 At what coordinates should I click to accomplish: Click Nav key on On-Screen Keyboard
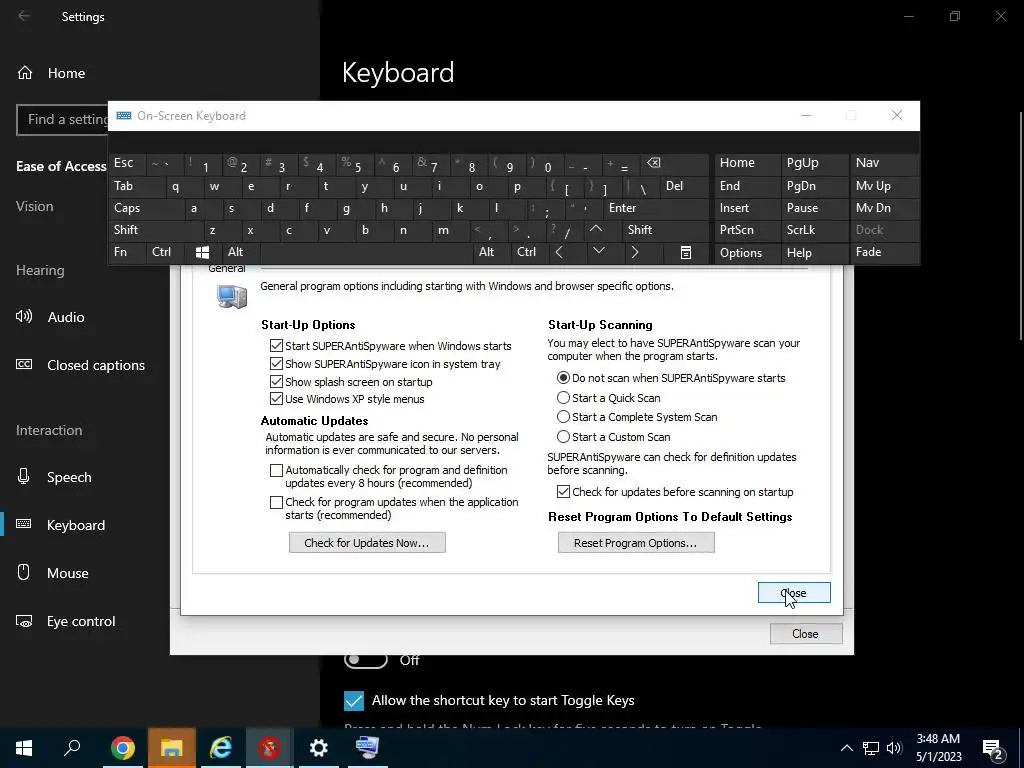click(x=884, y=163)
